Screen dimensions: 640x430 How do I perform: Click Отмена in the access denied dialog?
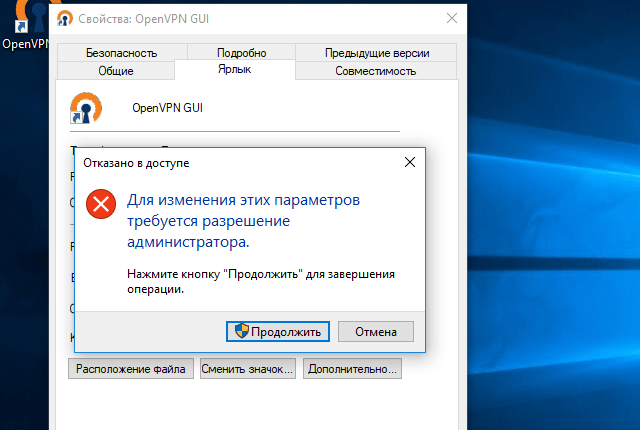376,331
